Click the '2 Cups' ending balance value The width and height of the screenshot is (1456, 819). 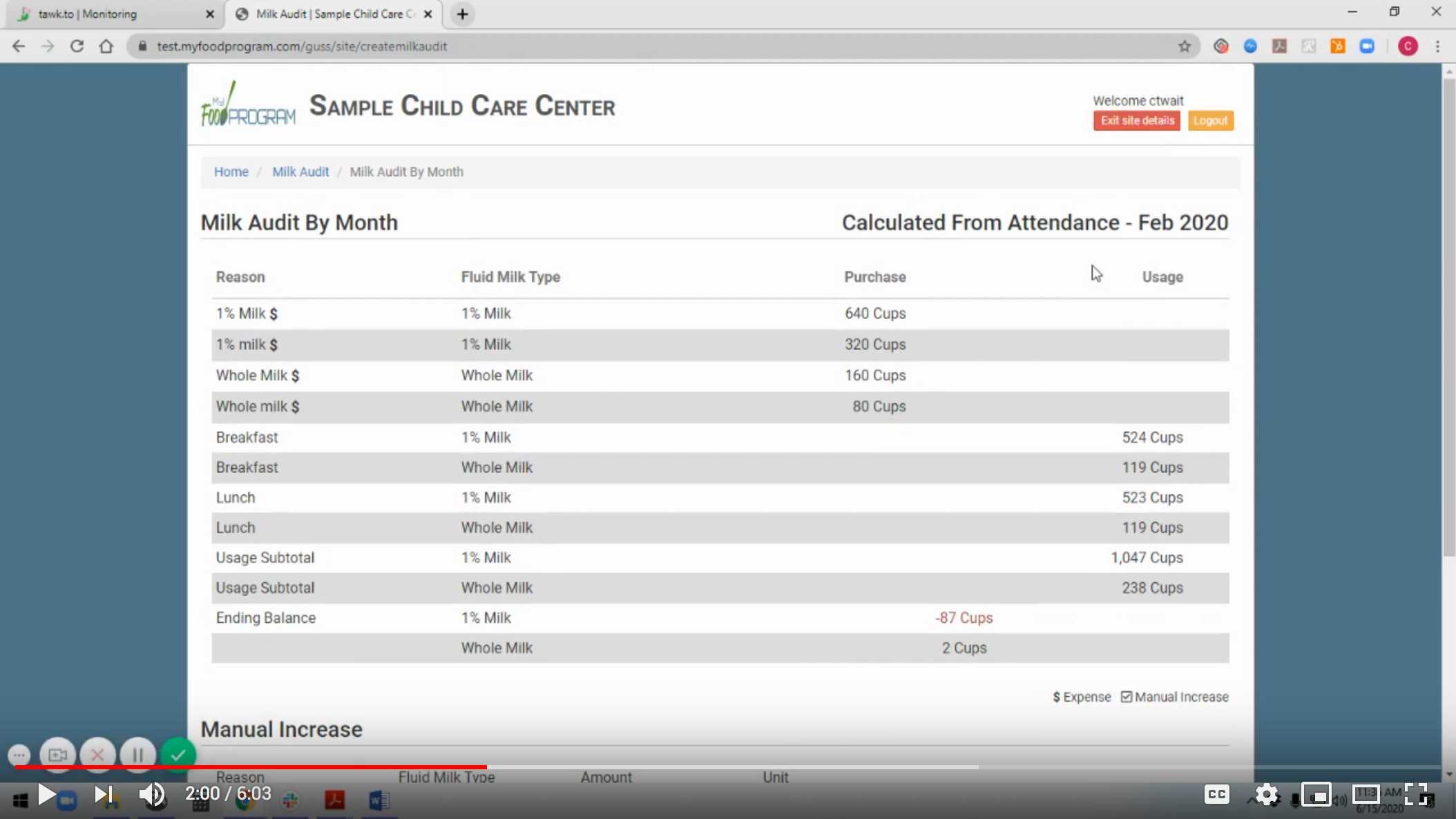964,648
